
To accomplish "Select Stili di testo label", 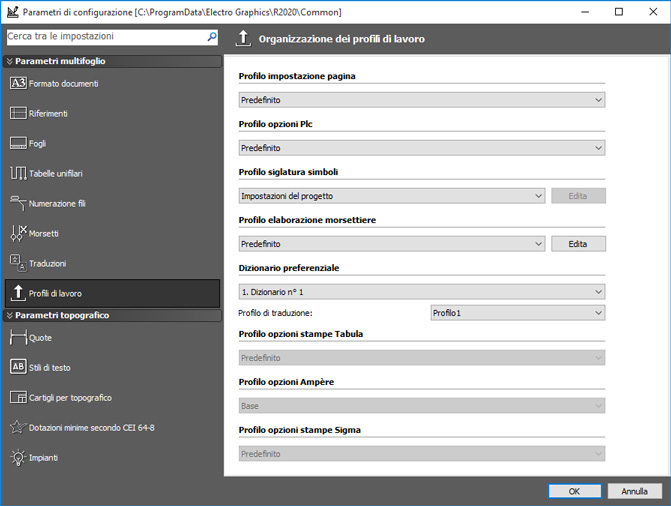I will coord(50,368).
